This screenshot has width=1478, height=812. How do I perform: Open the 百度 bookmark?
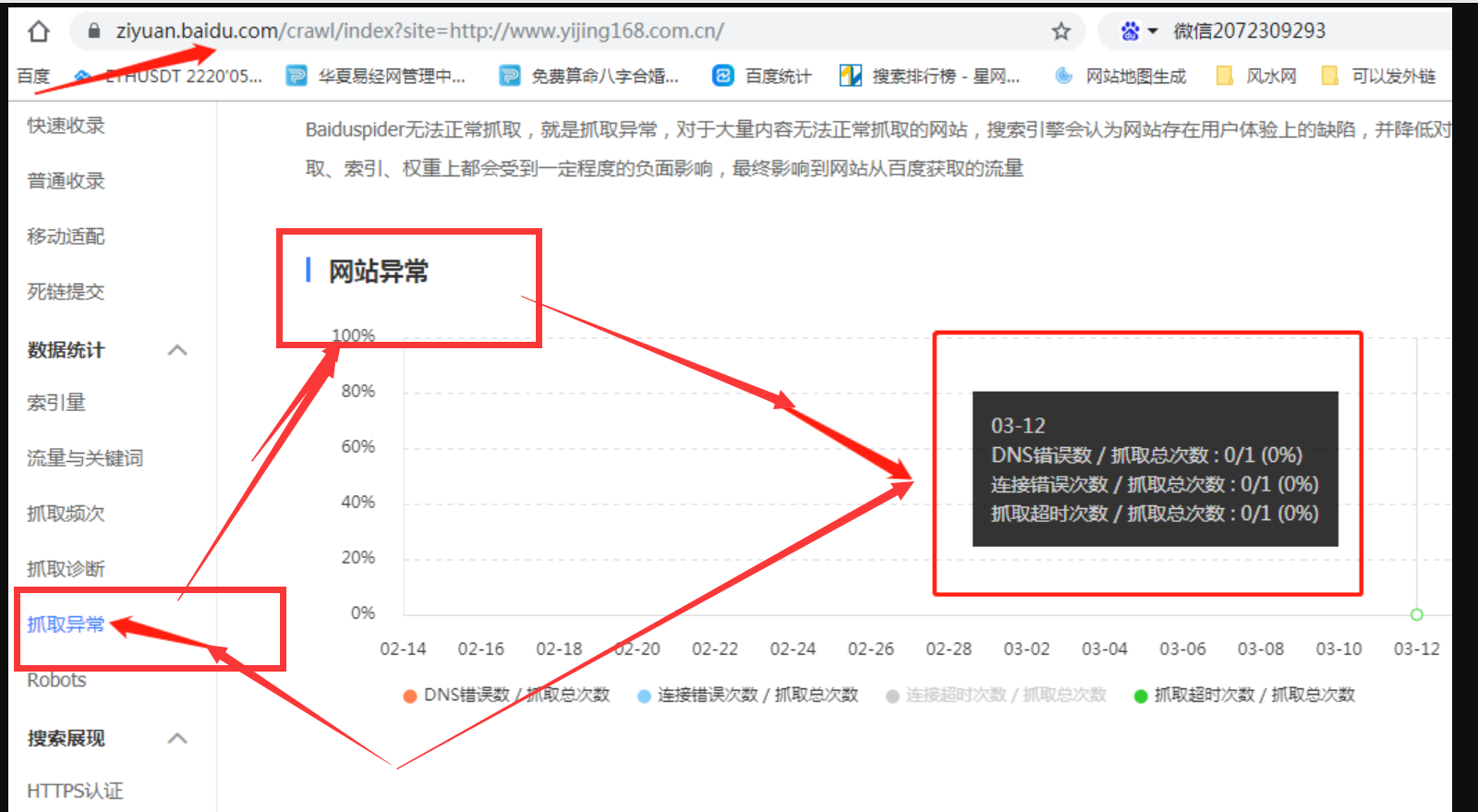coord(33,76)
